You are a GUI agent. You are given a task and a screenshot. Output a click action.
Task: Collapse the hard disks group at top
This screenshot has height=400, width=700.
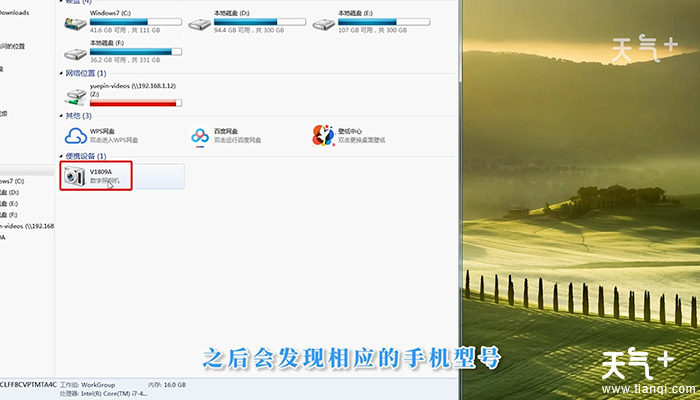tap(61, 2)
